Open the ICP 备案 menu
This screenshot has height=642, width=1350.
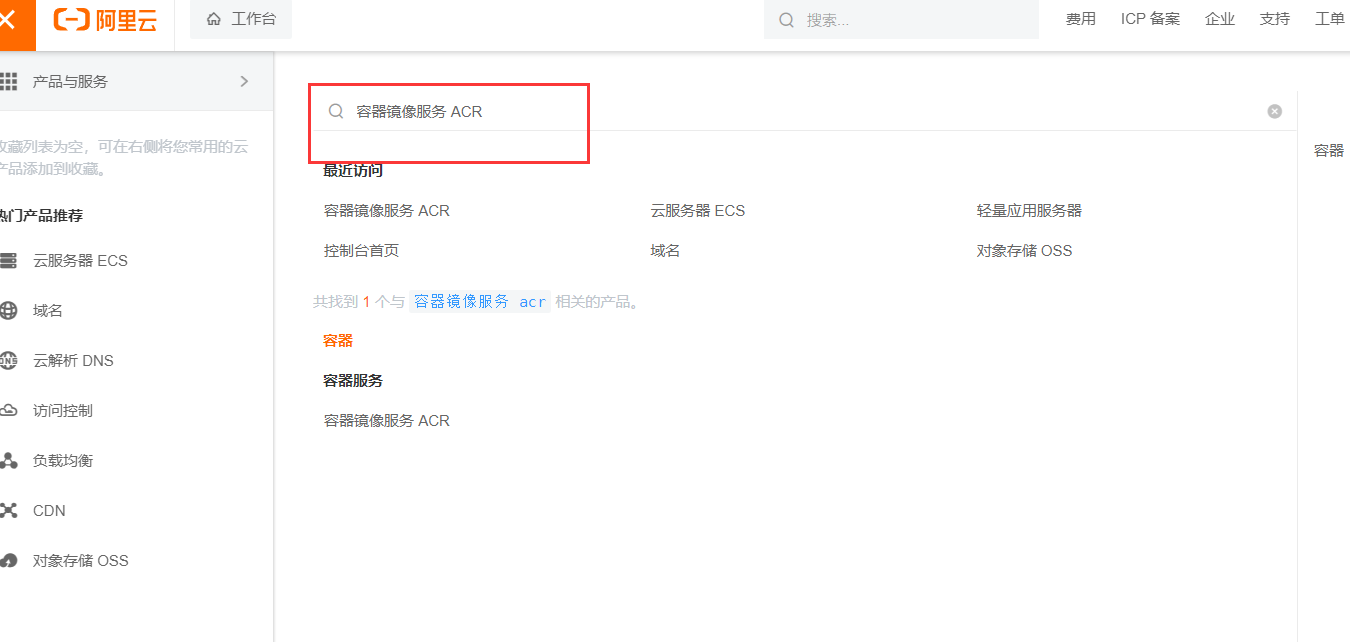click(1150, 19)
